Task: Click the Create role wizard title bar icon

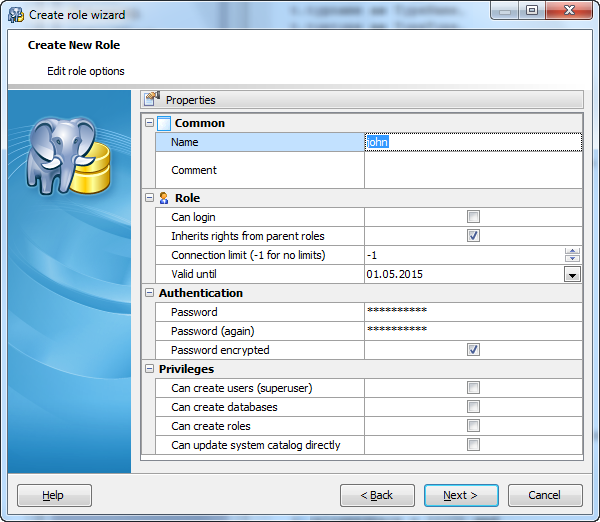Action: (16, 15)
